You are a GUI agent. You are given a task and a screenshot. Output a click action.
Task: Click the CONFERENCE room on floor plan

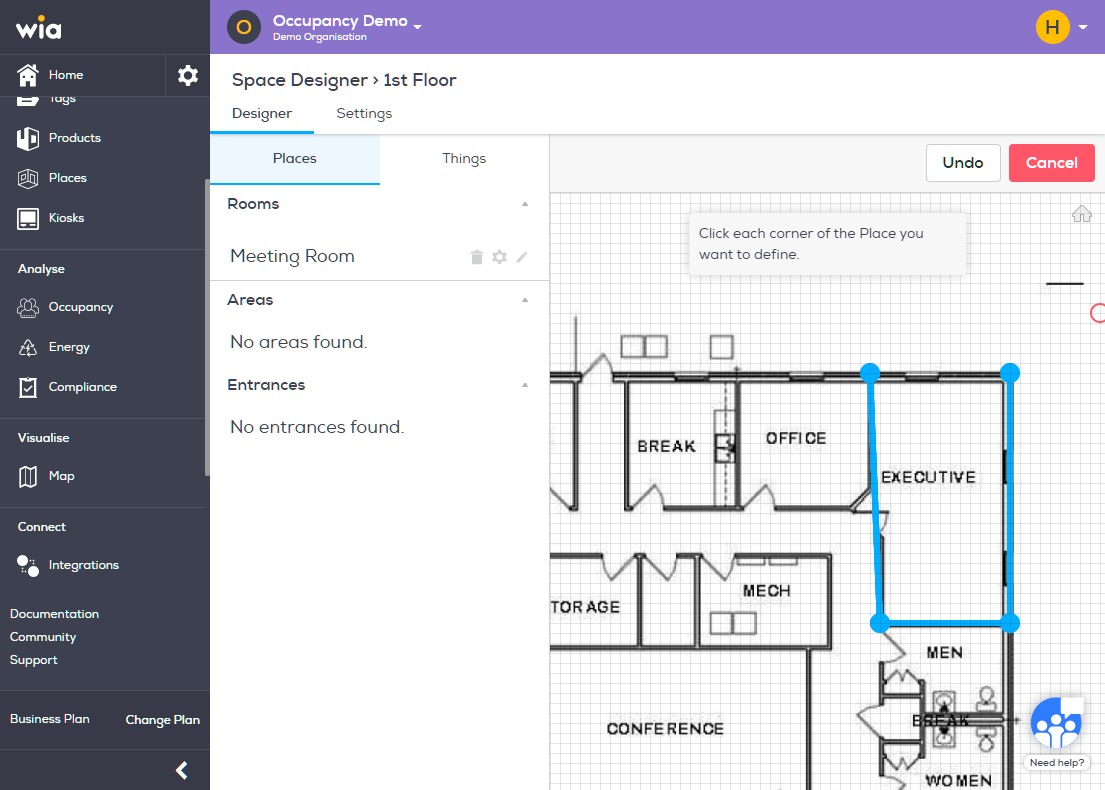pyautogui.click(x=665, y=729)
